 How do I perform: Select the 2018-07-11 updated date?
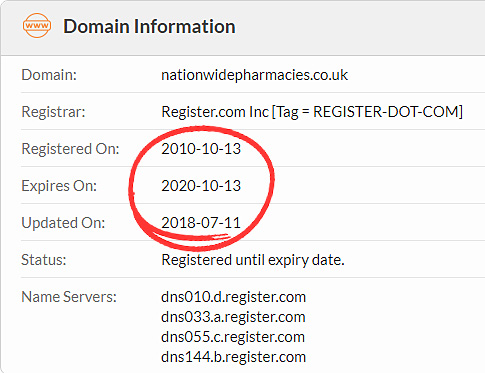[x=201, y=223]
